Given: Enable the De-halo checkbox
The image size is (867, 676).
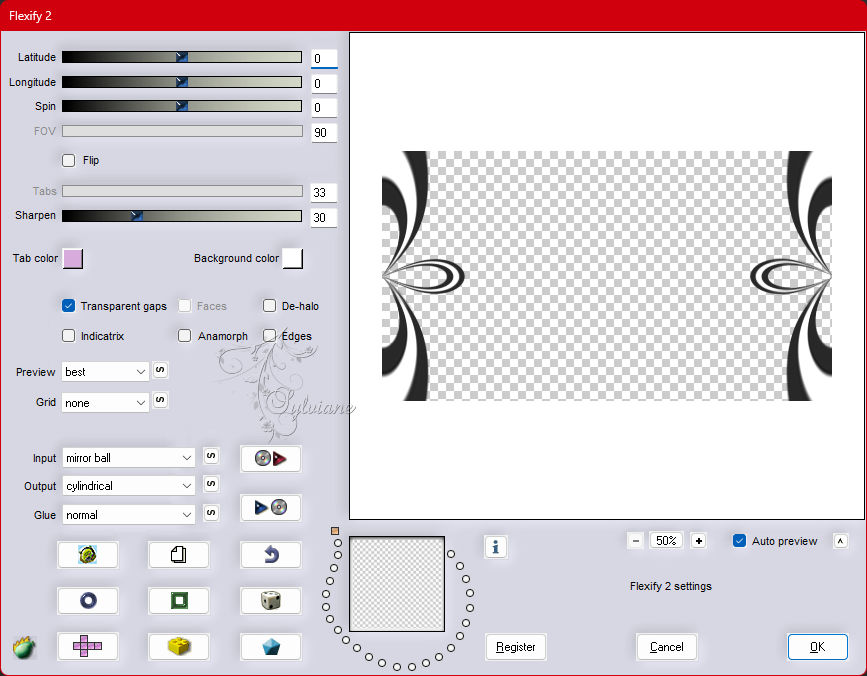Looking at the screenshot, I should [269, 306].
